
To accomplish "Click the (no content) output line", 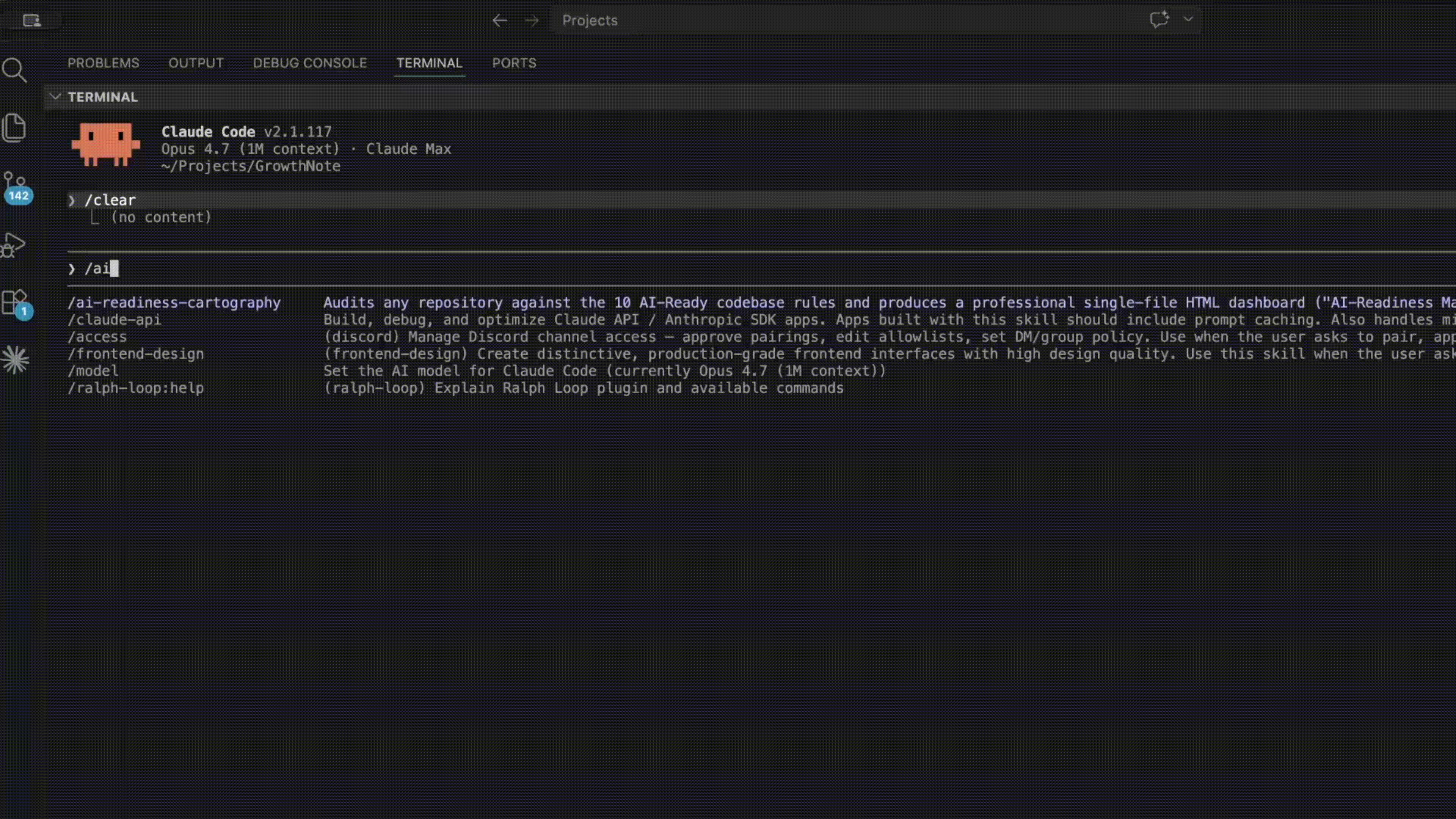I will [161, 218].
